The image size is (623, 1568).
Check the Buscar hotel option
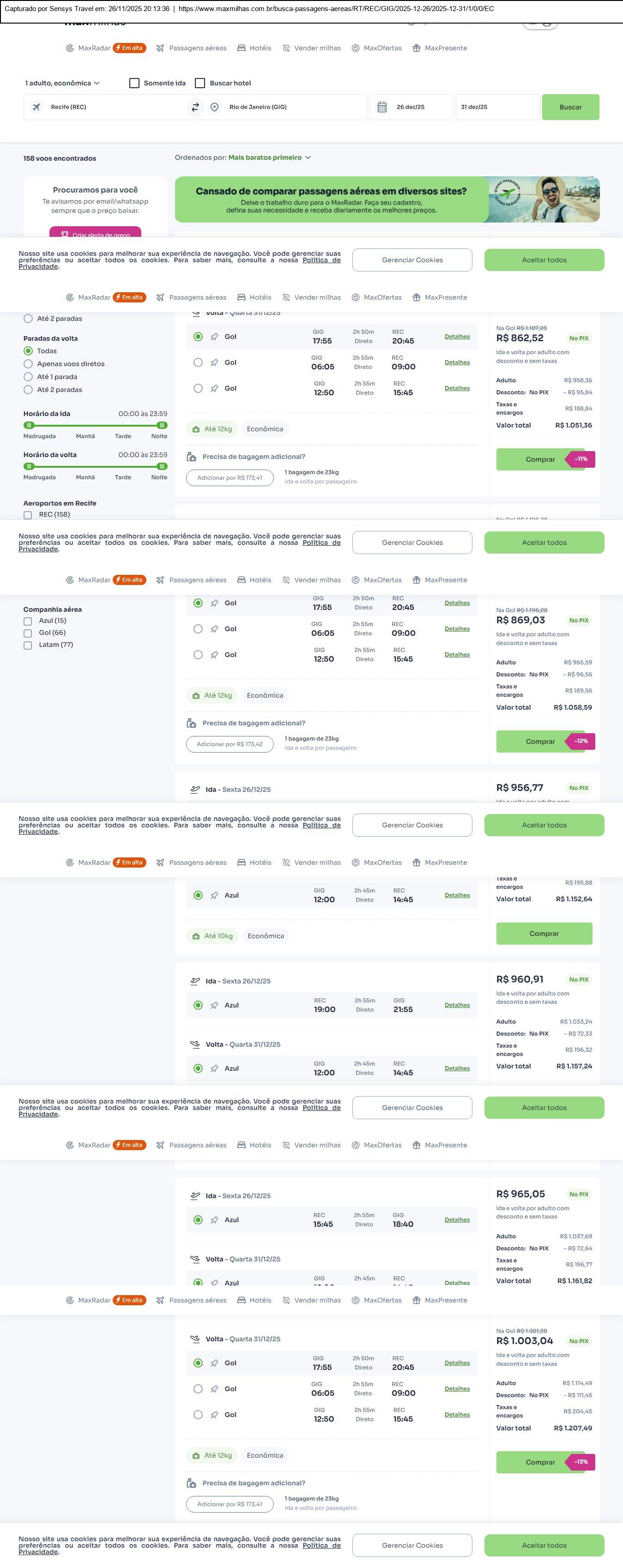point(200,84)
